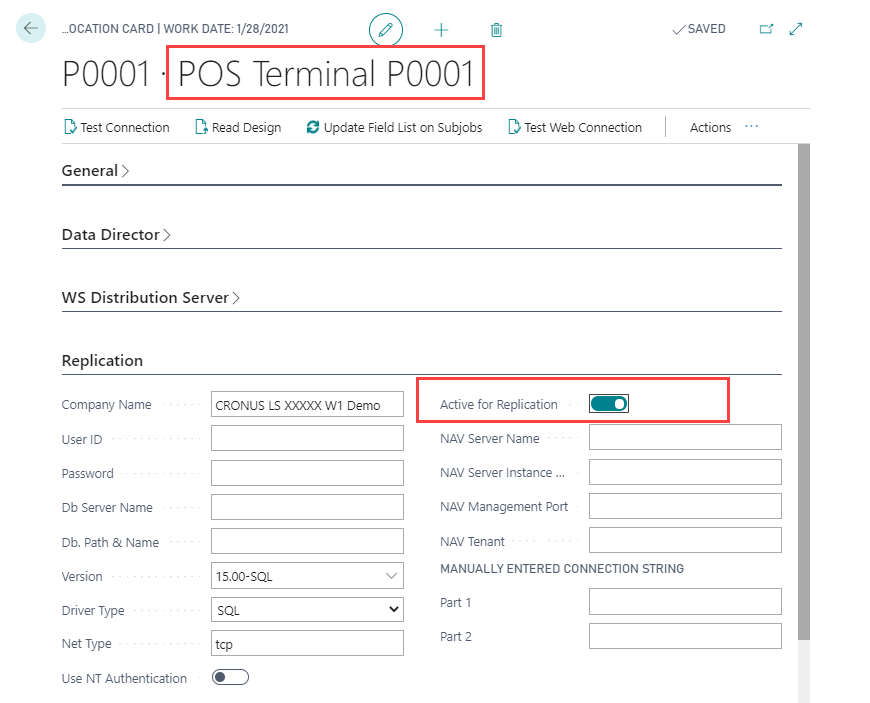This screenshot has width=870, height=703.
Task: Expand the Data Director section
Action: pyautogui.click(x=116, y=235)
